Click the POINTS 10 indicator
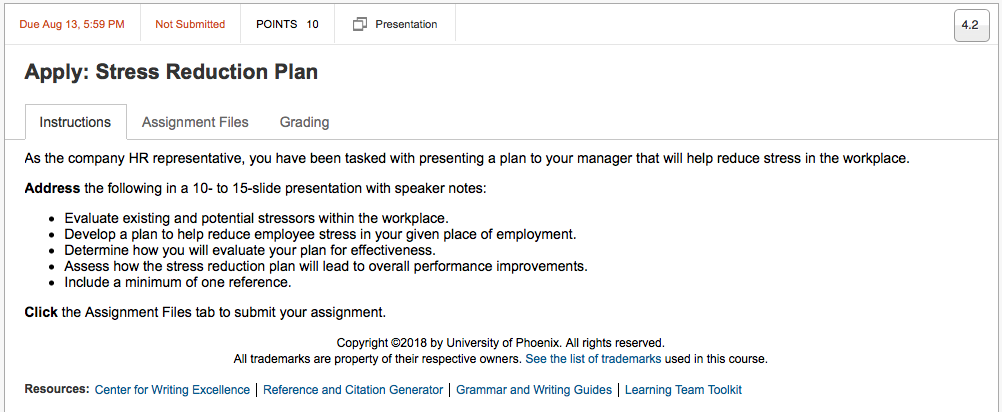The width and height of the screenshot is (1002, 412). pos(287,24)
